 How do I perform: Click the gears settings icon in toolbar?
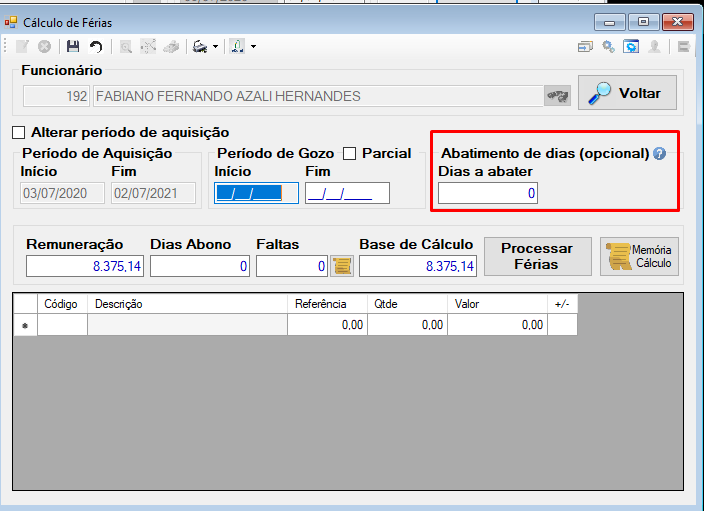(608, 46)
